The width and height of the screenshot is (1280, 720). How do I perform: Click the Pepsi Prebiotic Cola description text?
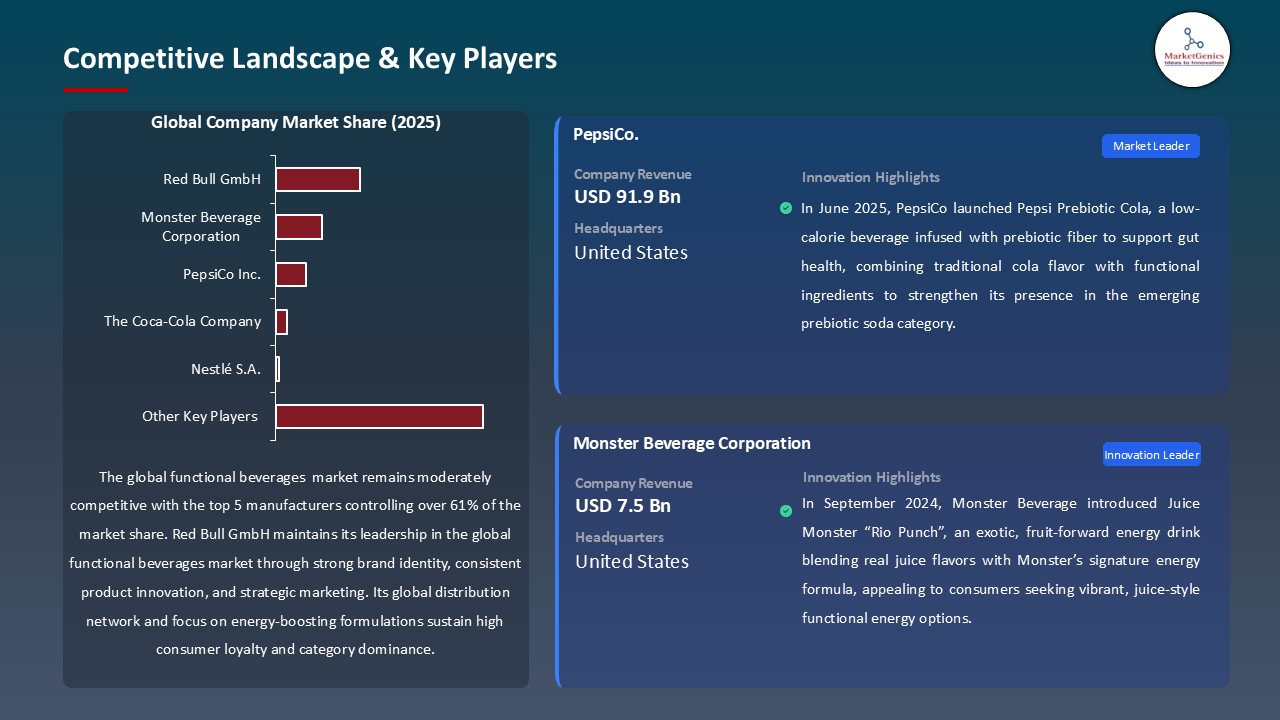(x=1000, y=266)
